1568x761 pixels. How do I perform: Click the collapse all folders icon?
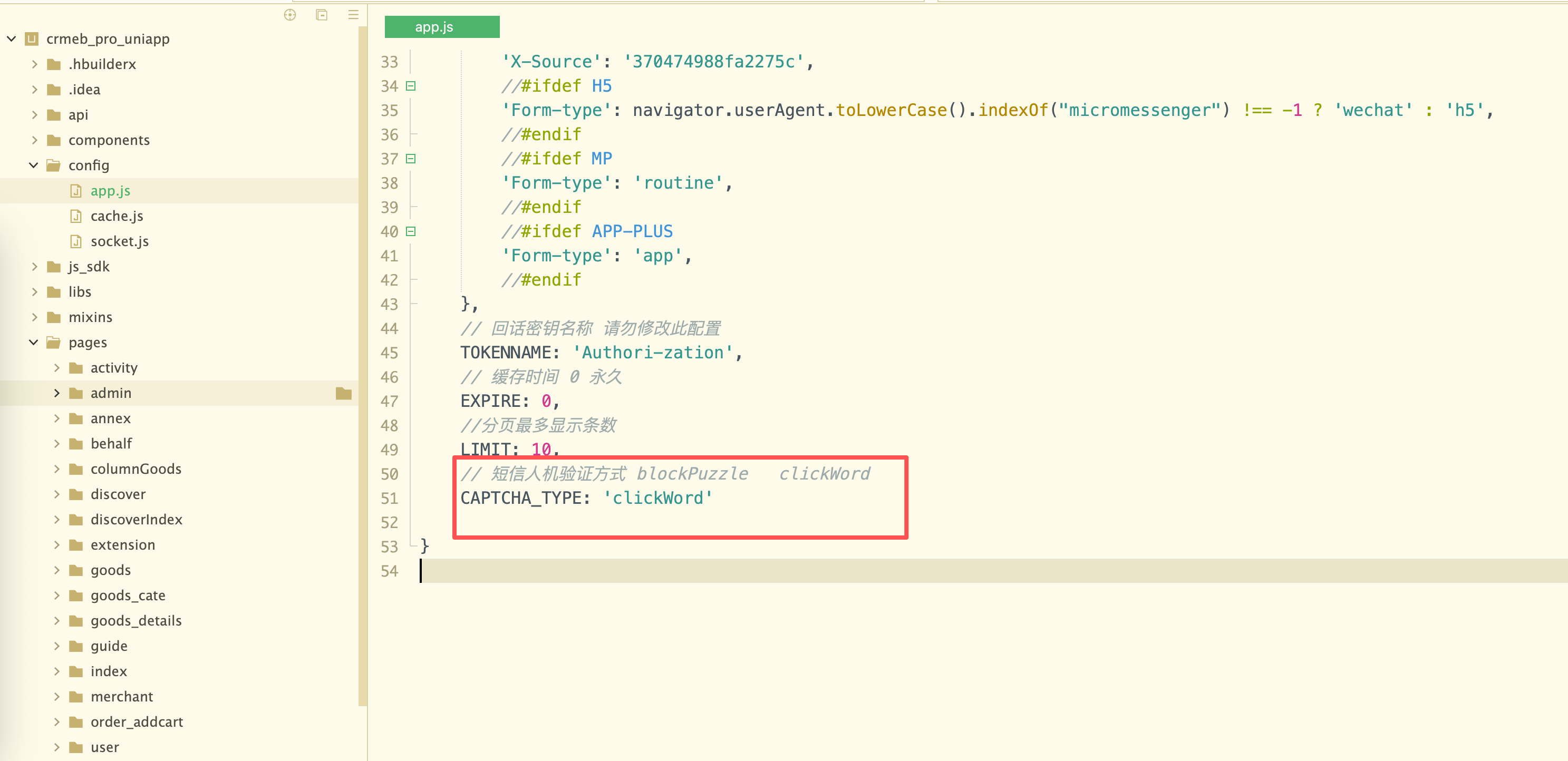click(322, 15)
